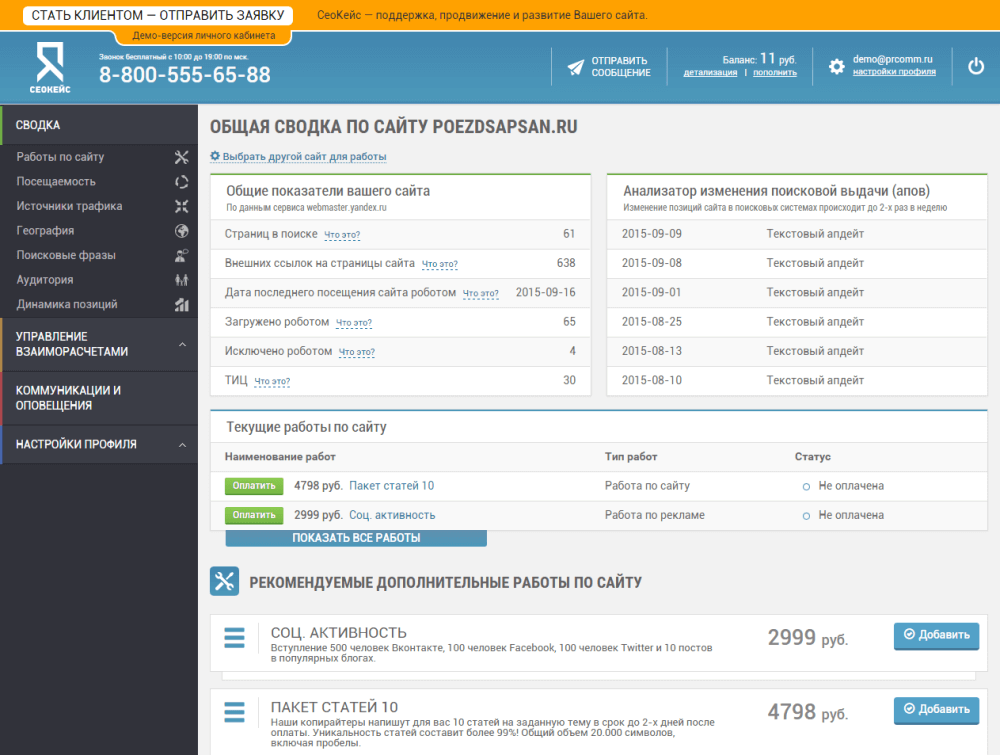
Task: Click Что это? next to Загружено роботом
Action: 353,323
